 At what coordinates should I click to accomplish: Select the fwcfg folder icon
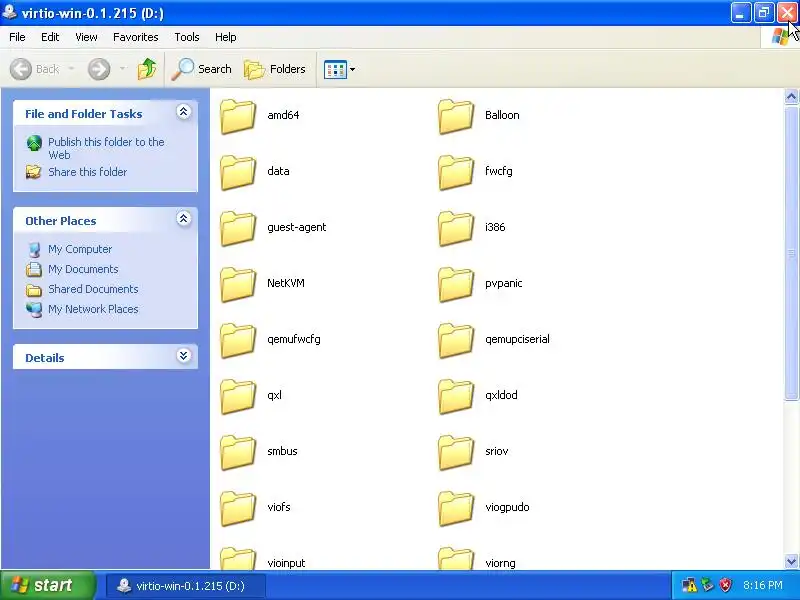point(456,172)
